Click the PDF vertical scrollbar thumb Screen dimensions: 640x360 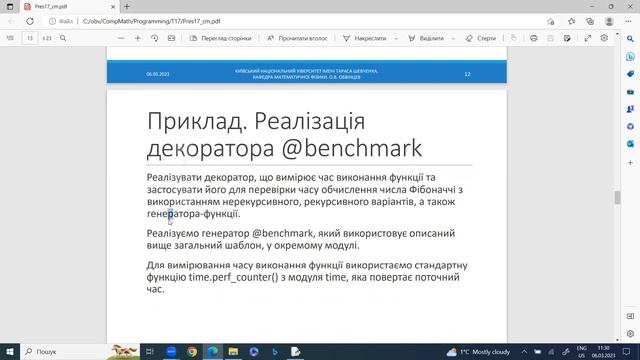(x=617, y=198)
